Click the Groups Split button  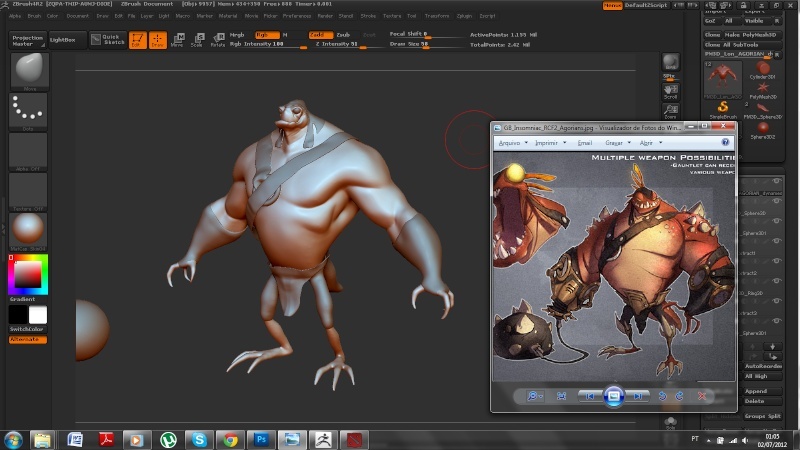tap(762, 416)
